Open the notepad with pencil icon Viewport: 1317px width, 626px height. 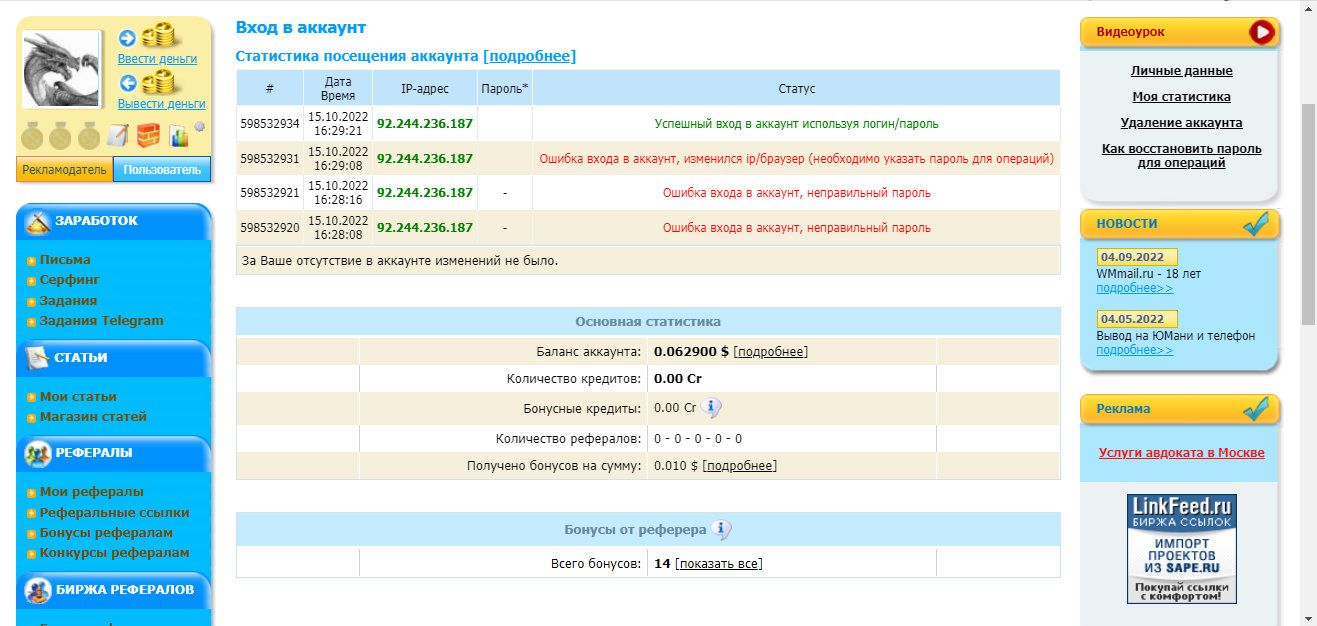pos(119,135)
